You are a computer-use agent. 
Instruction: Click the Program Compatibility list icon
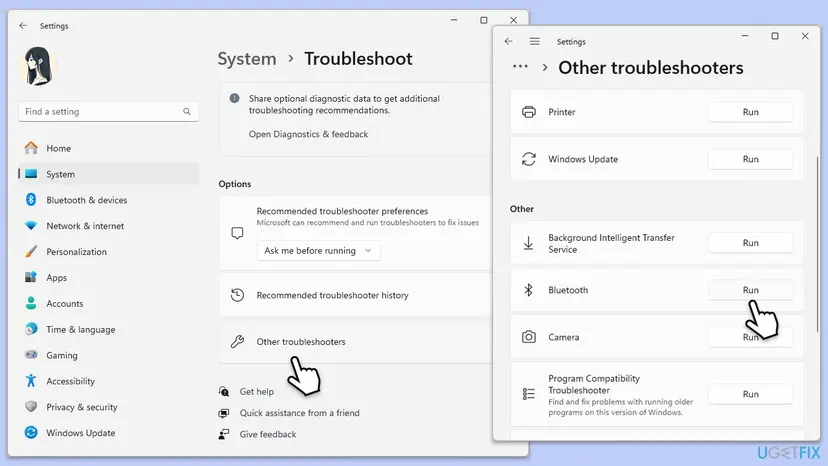click(x=529, y=394)
